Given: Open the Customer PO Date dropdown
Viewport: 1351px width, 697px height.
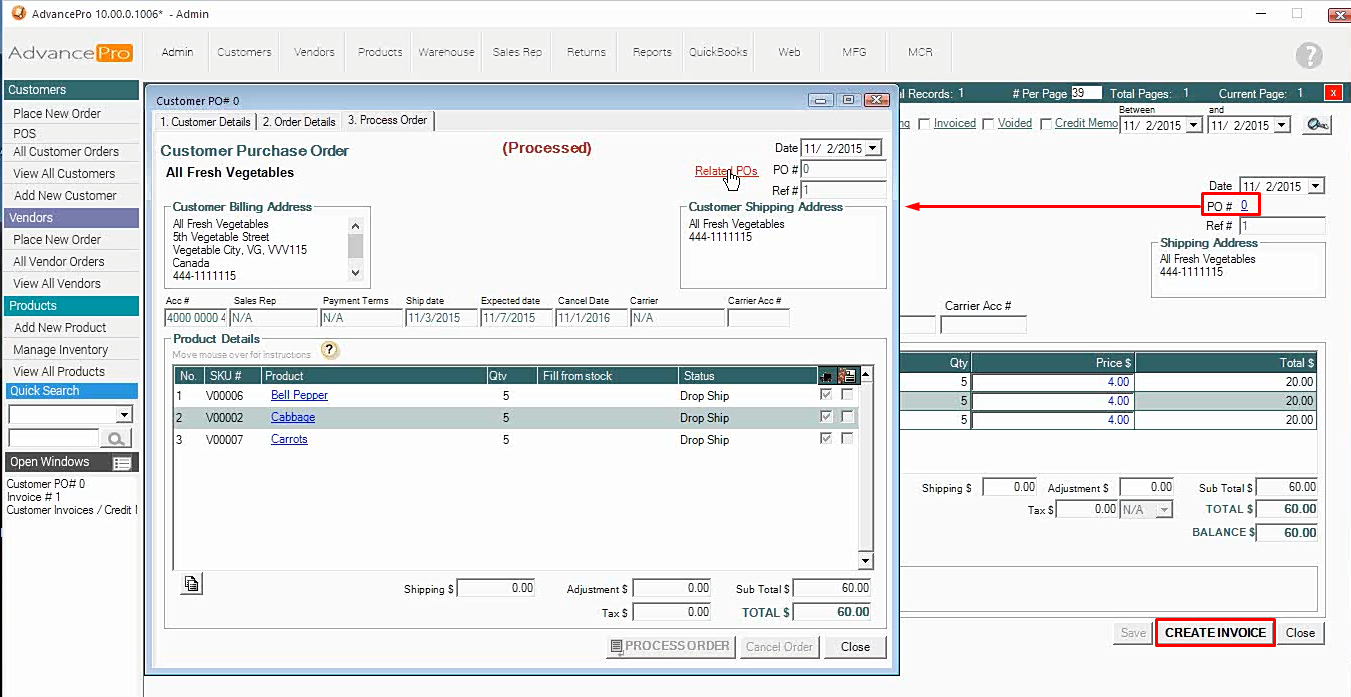Looking at the screenshot, I should pyautogui.click(x=873, y=148).
